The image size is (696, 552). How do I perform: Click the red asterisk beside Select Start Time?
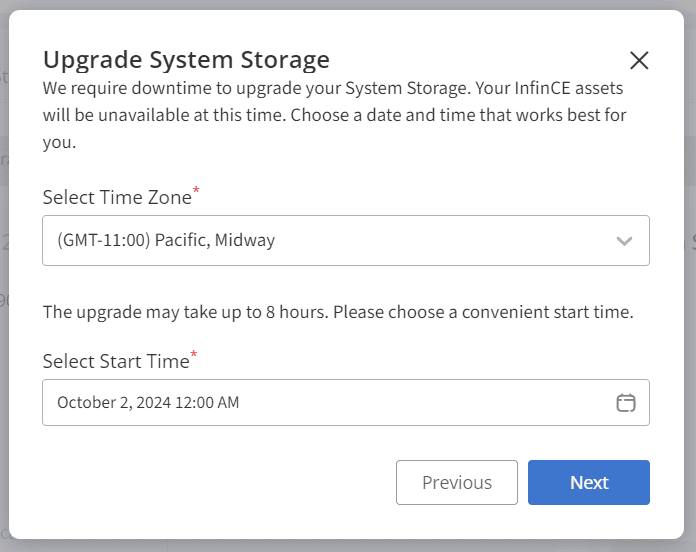tap(194, 354)
